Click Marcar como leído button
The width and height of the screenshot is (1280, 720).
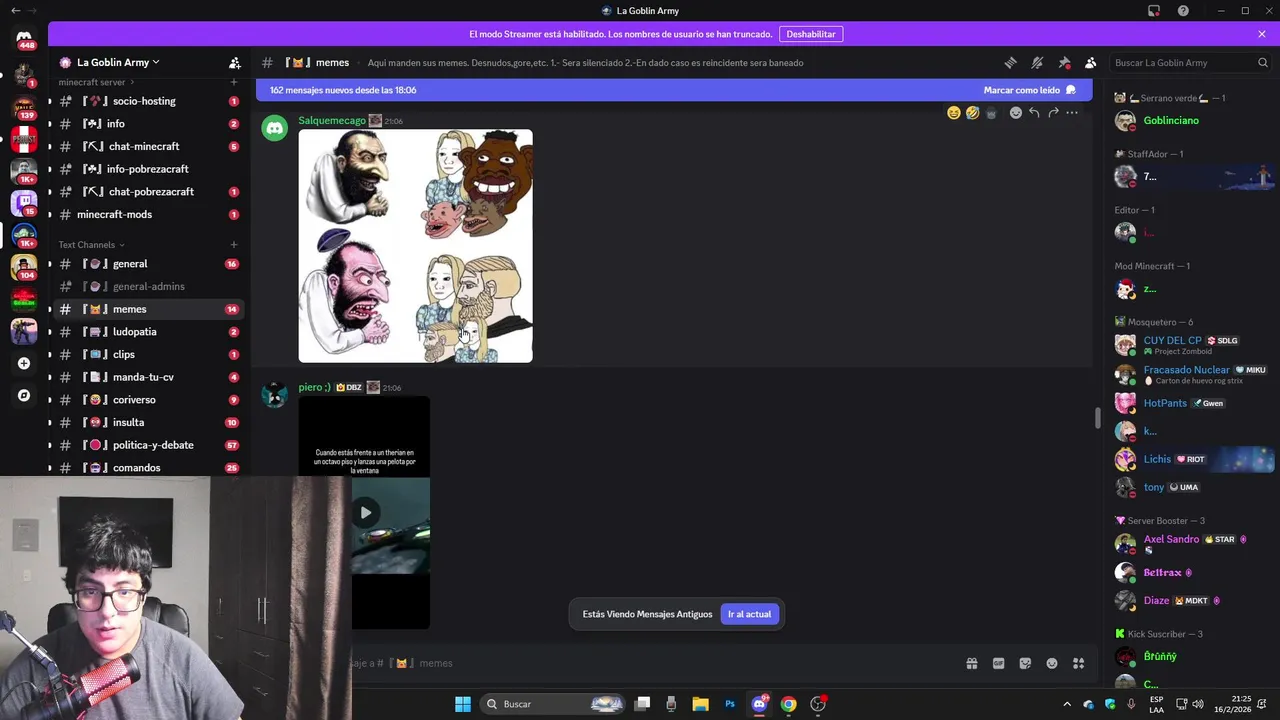[x=1030, y=90]
